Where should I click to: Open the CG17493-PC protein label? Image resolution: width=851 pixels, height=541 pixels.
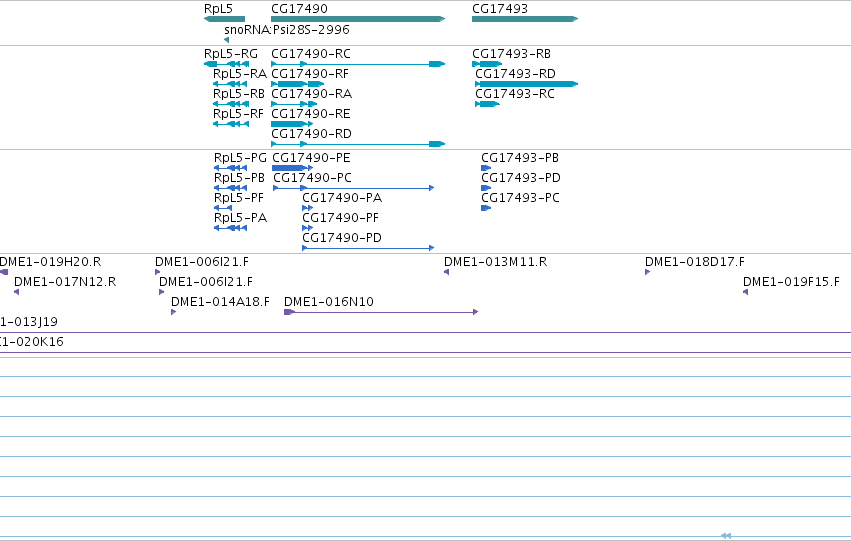click(520, 198)
